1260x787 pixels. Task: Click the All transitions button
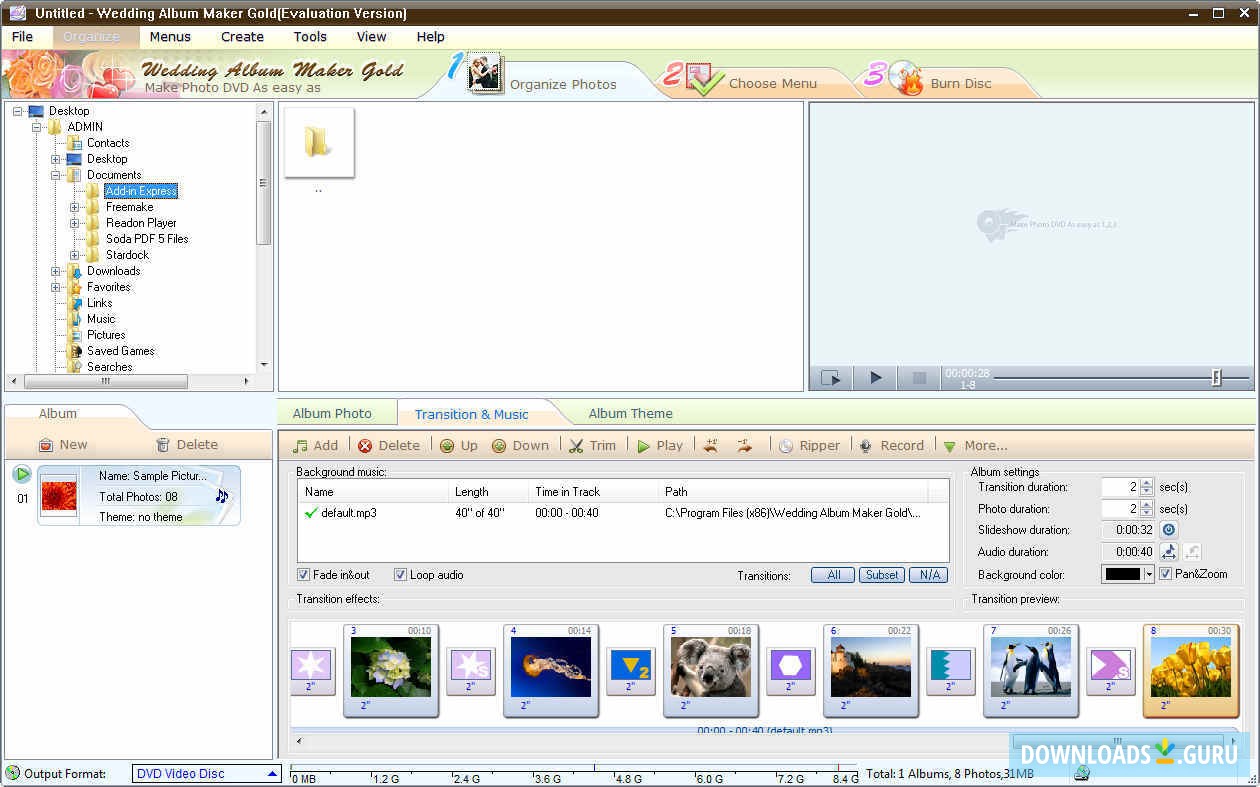(x=833, y=575)
